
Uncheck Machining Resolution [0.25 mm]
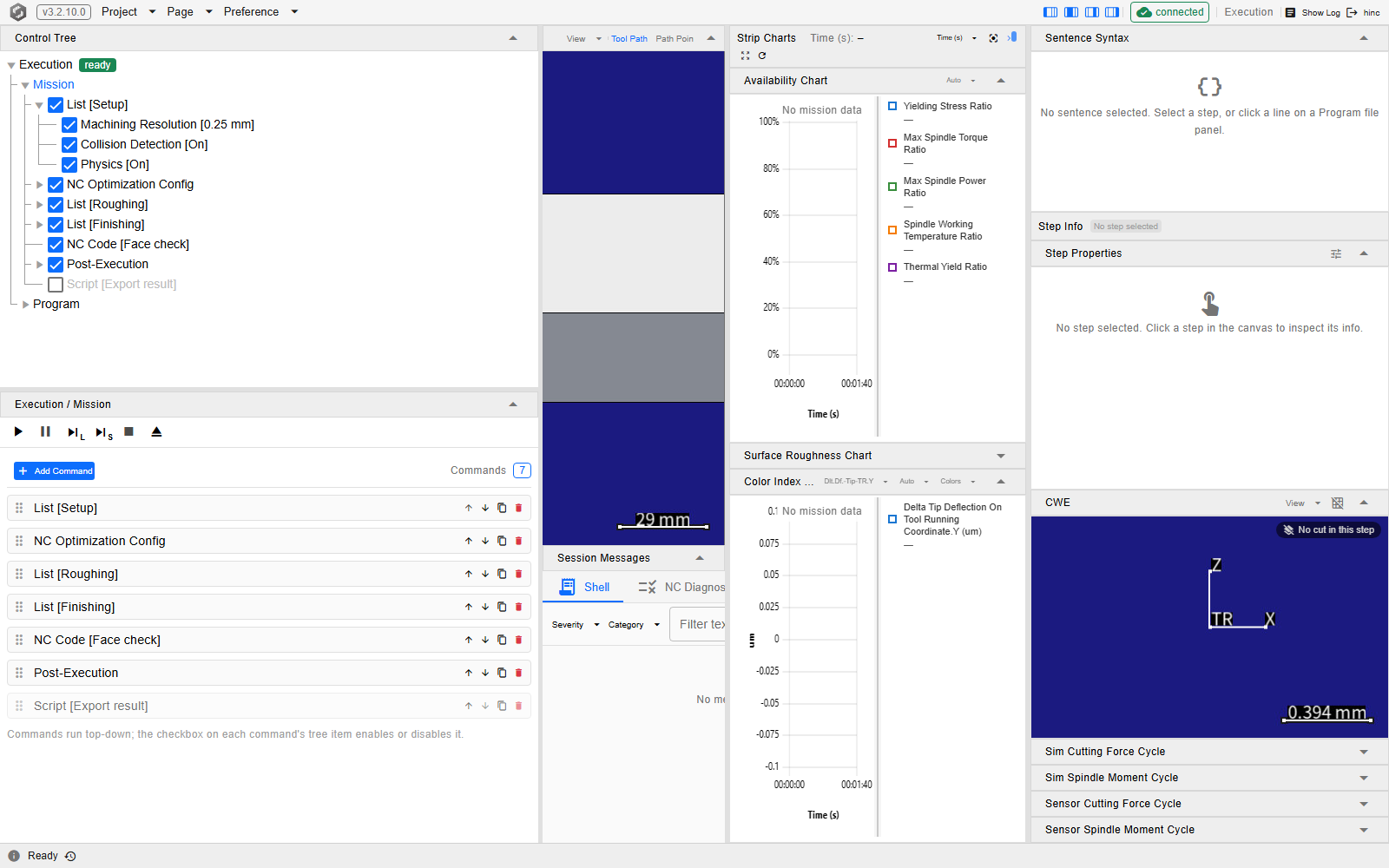click(69, 125)
